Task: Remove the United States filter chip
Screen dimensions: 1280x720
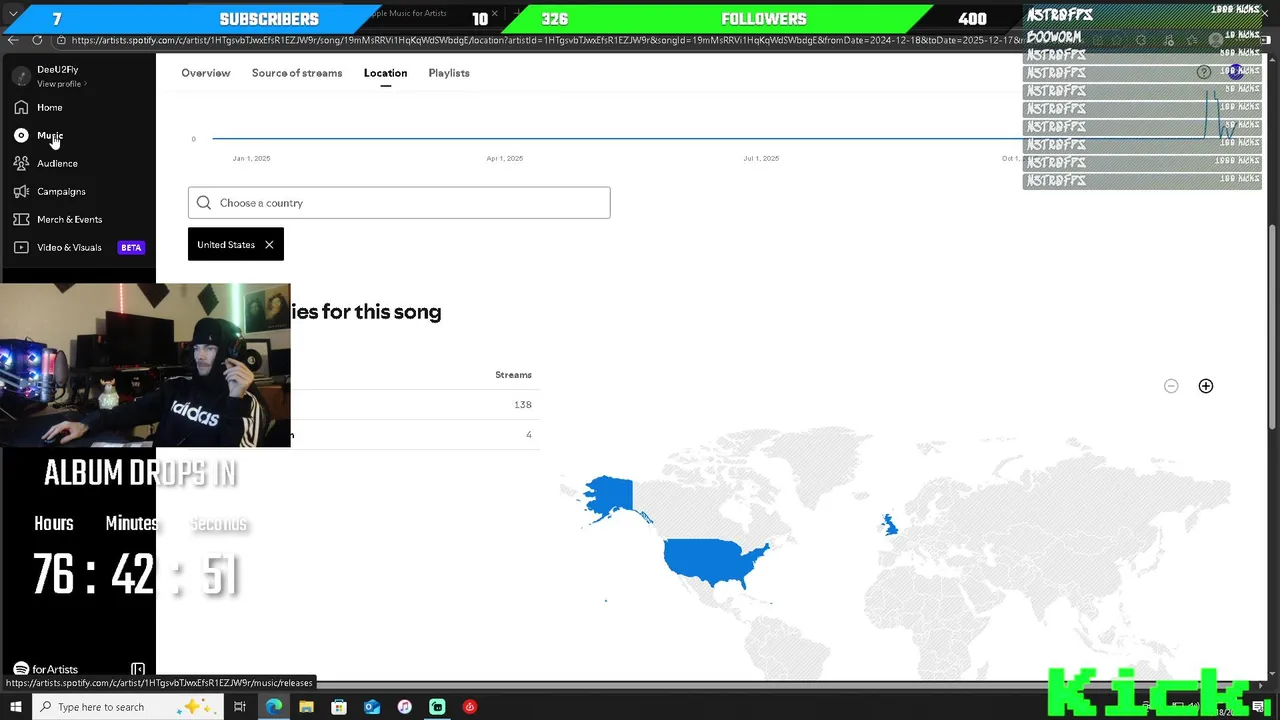Action: [x=269, y=245]
